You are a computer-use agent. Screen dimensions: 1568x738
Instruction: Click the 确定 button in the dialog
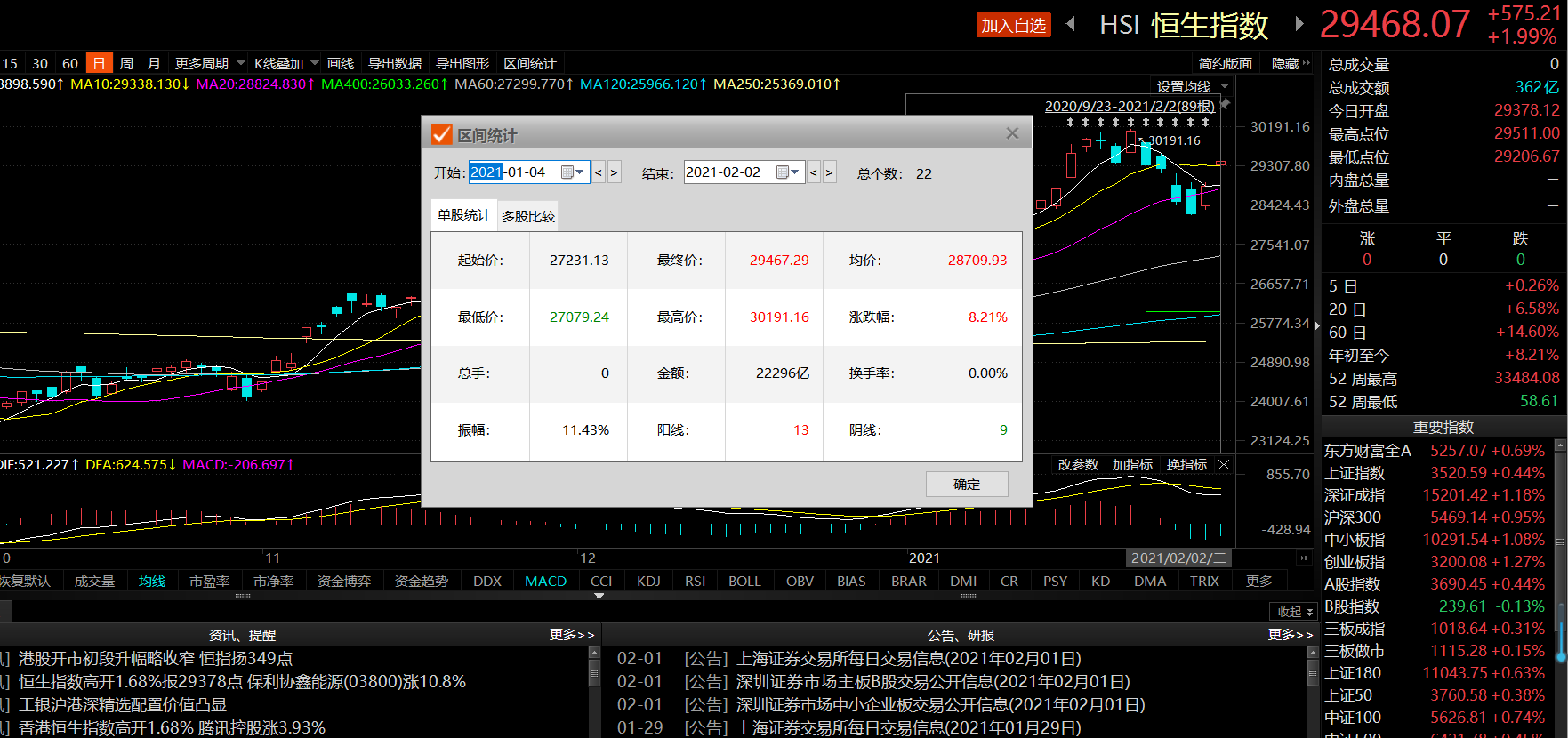[967, 484]
